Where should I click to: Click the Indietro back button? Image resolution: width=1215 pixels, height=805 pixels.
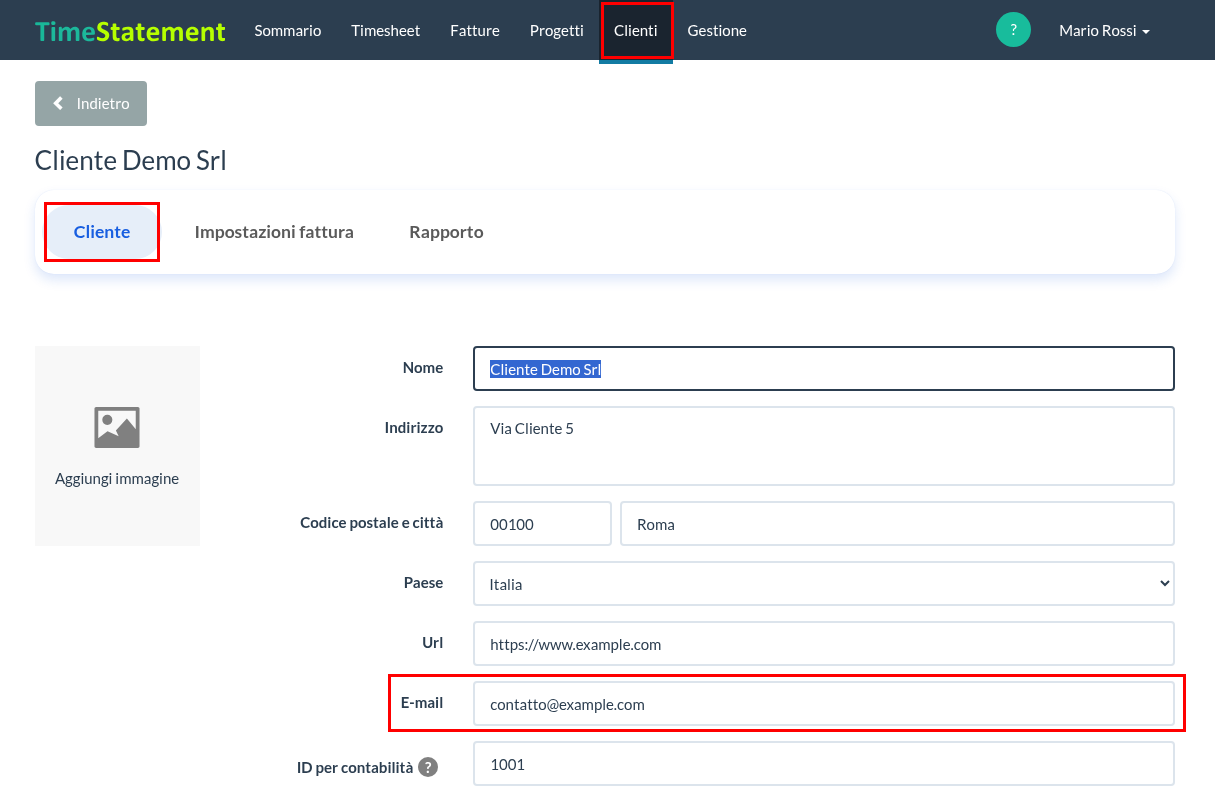pyautogui.click(x=91, y=103)
